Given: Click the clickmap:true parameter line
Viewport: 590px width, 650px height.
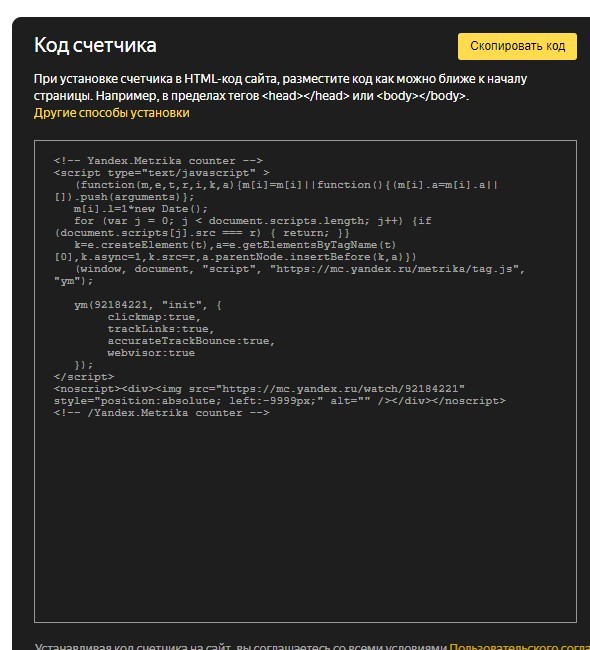Looking at the screenshot, I should (x=154, y=317).
